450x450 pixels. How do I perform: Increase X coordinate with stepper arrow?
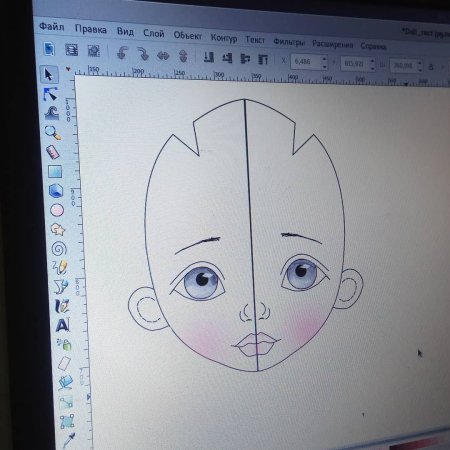tap(324, 59)
